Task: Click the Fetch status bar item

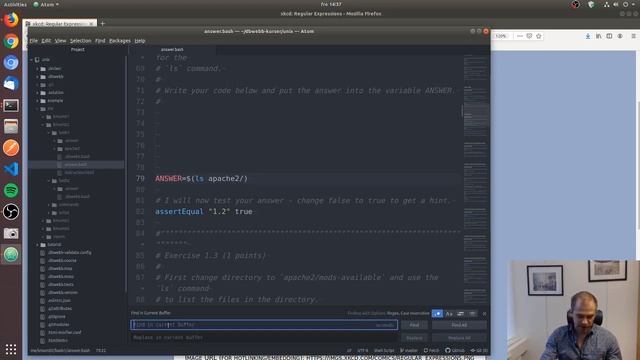Action: 431,350
